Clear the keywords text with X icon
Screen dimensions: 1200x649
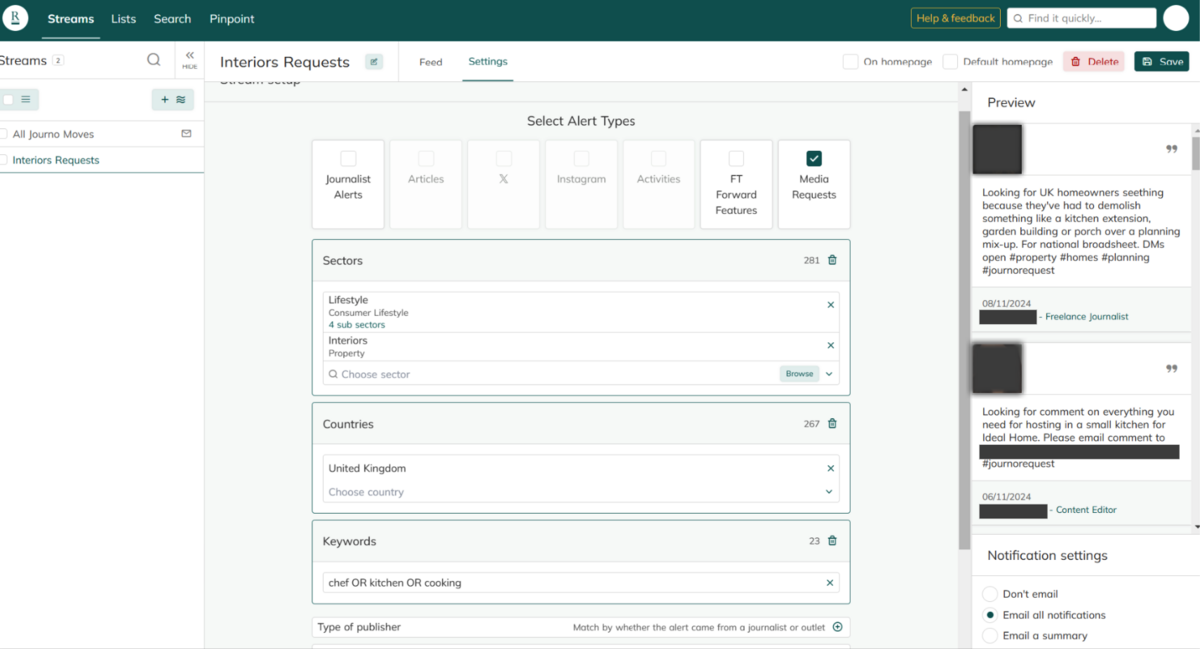tap(829, 583)
